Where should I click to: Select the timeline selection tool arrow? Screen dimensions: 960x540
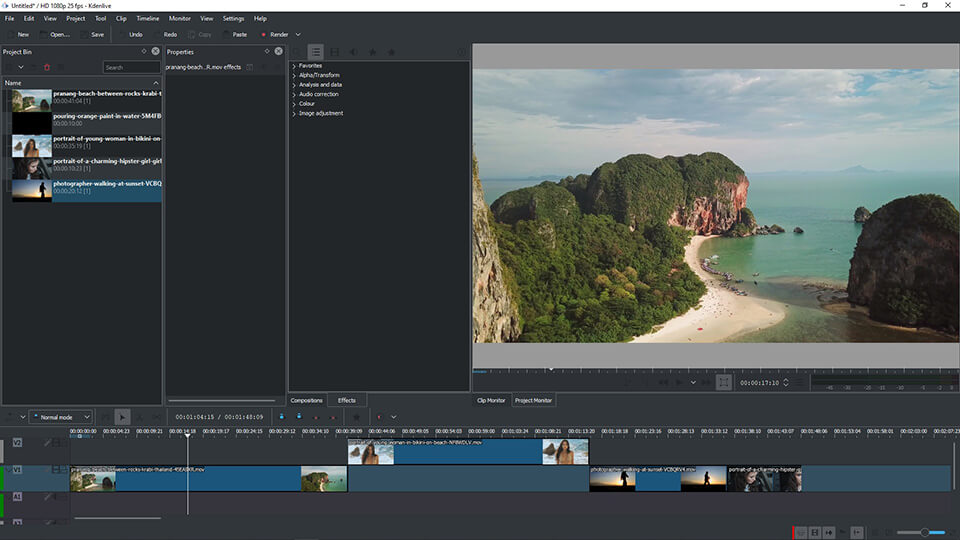(x=121, y=417)
